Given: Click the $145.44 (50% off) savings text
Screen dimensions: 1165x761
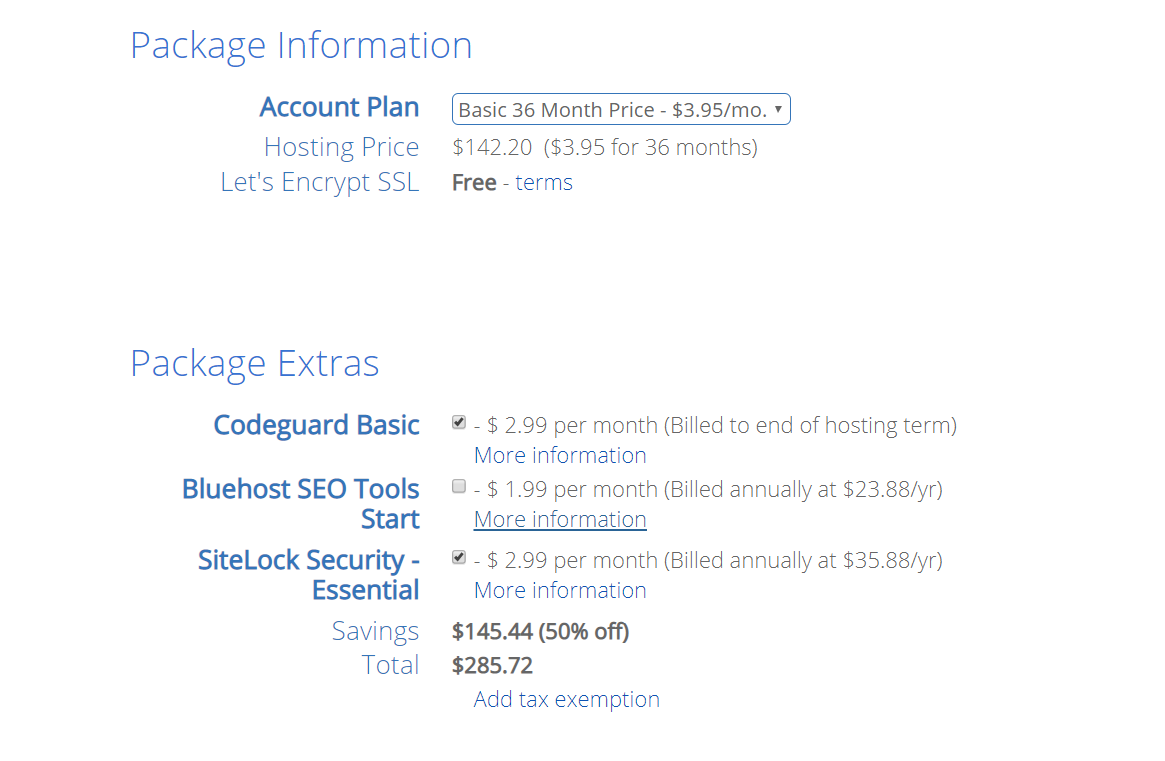Looking at the screenshot, I should point(541,632).
